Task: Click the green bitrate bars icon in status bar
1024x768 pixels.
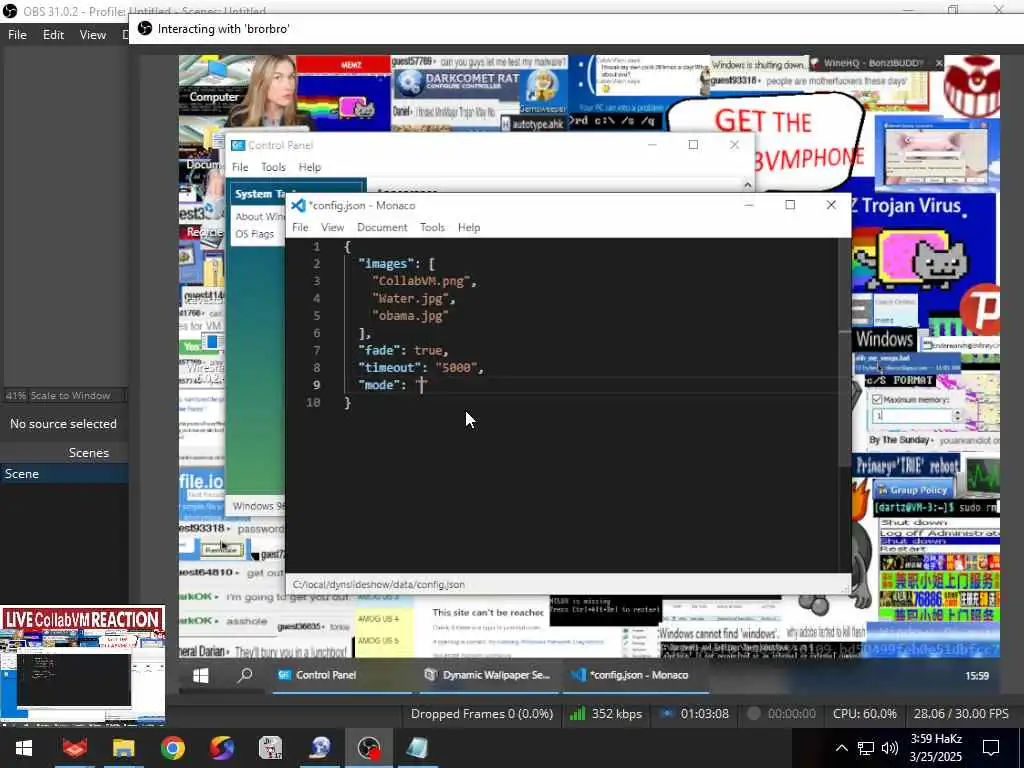Action: [577, 714]
